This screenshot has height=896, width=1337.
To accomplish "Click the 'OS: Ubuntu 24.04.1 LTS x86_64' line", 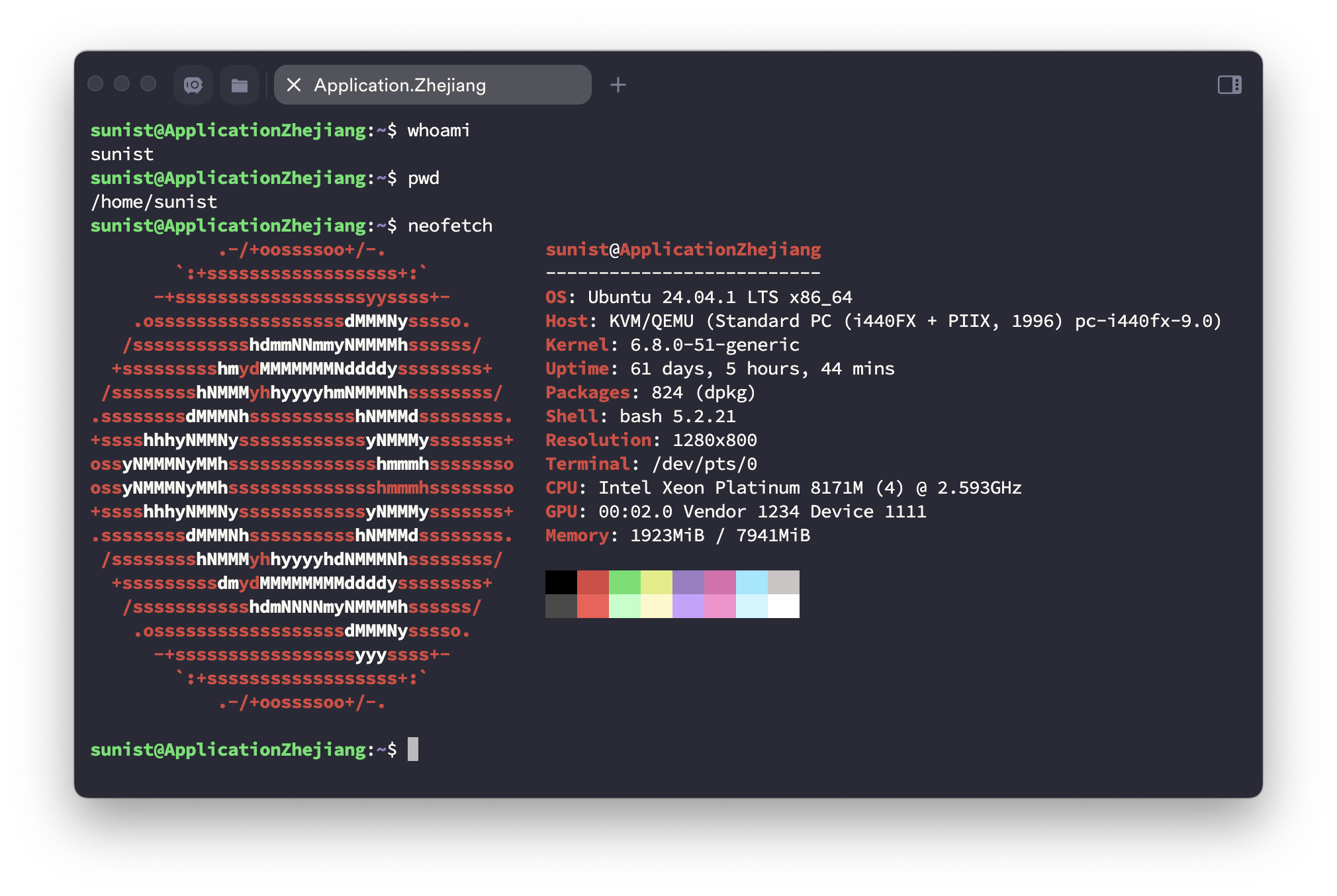I will tap(699, 297).
